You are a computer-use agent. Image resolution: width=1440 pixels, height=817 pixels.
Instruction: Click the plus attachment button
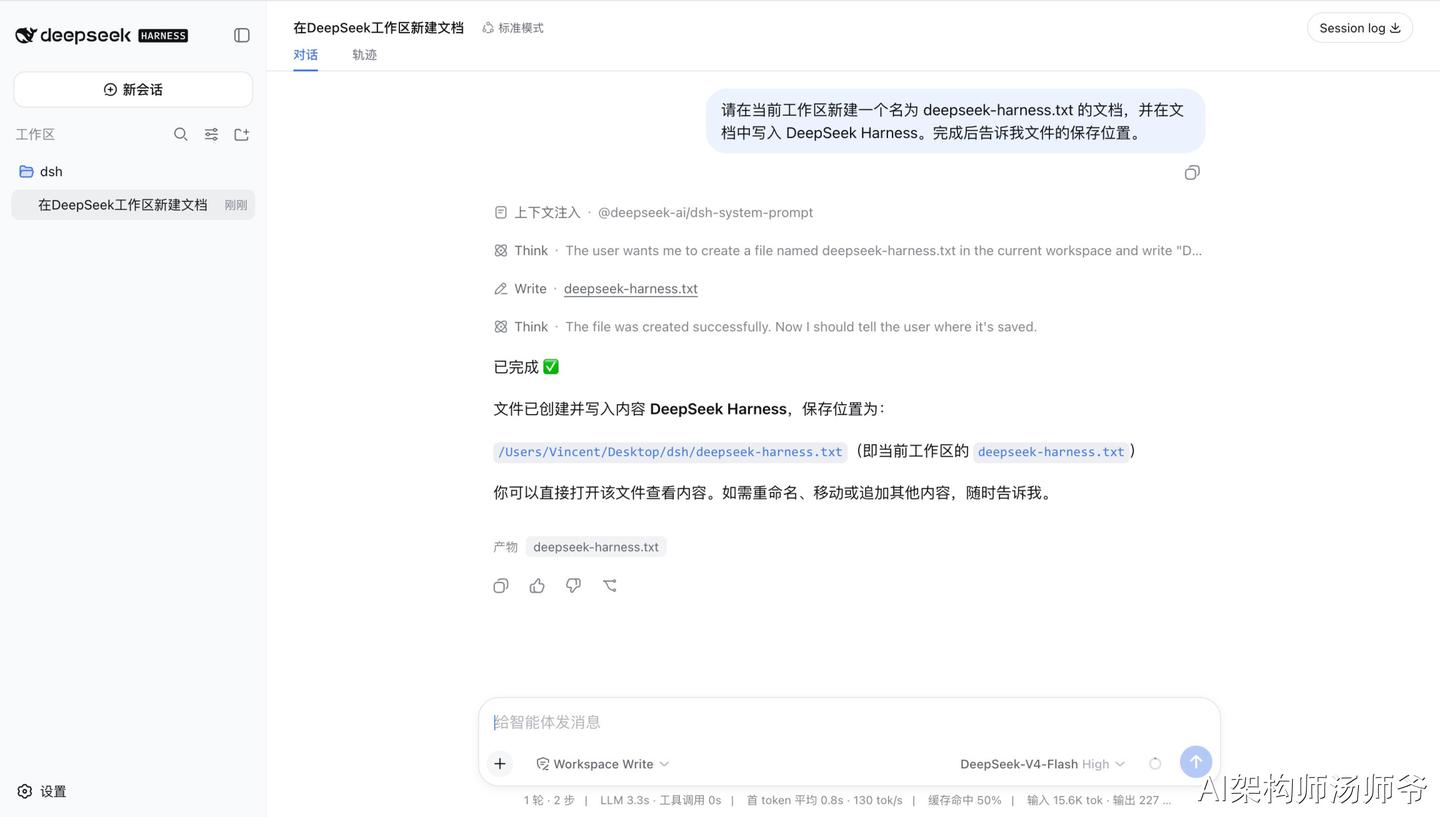click(500, 764)
